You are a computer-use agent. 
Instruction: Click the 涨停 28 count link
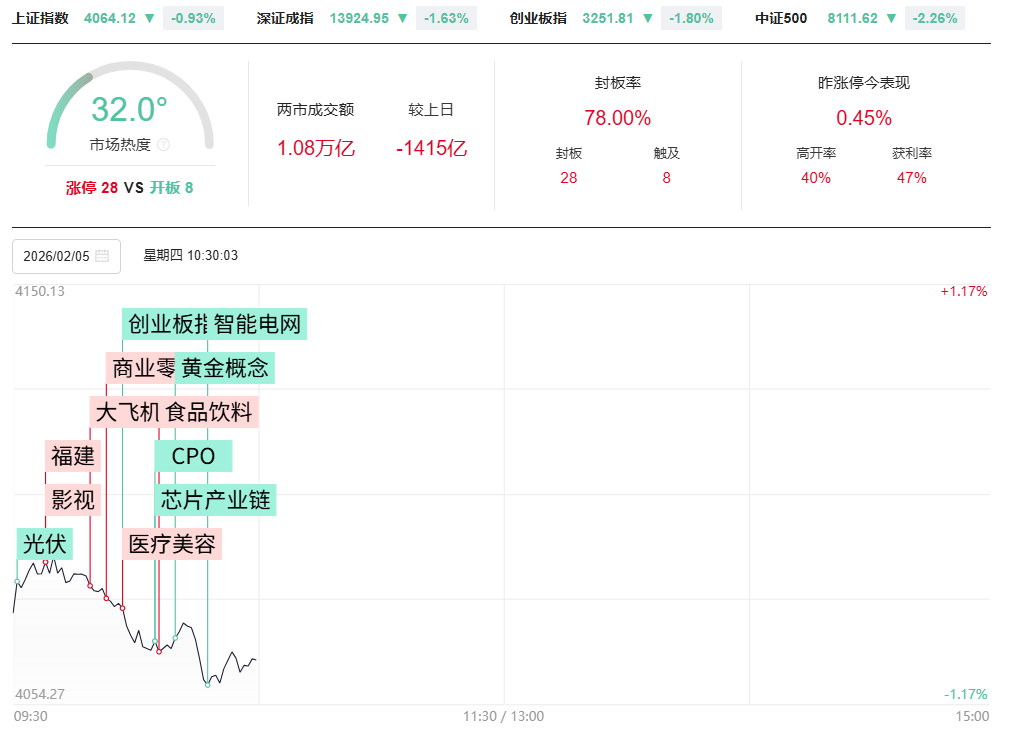pos(92,187)
